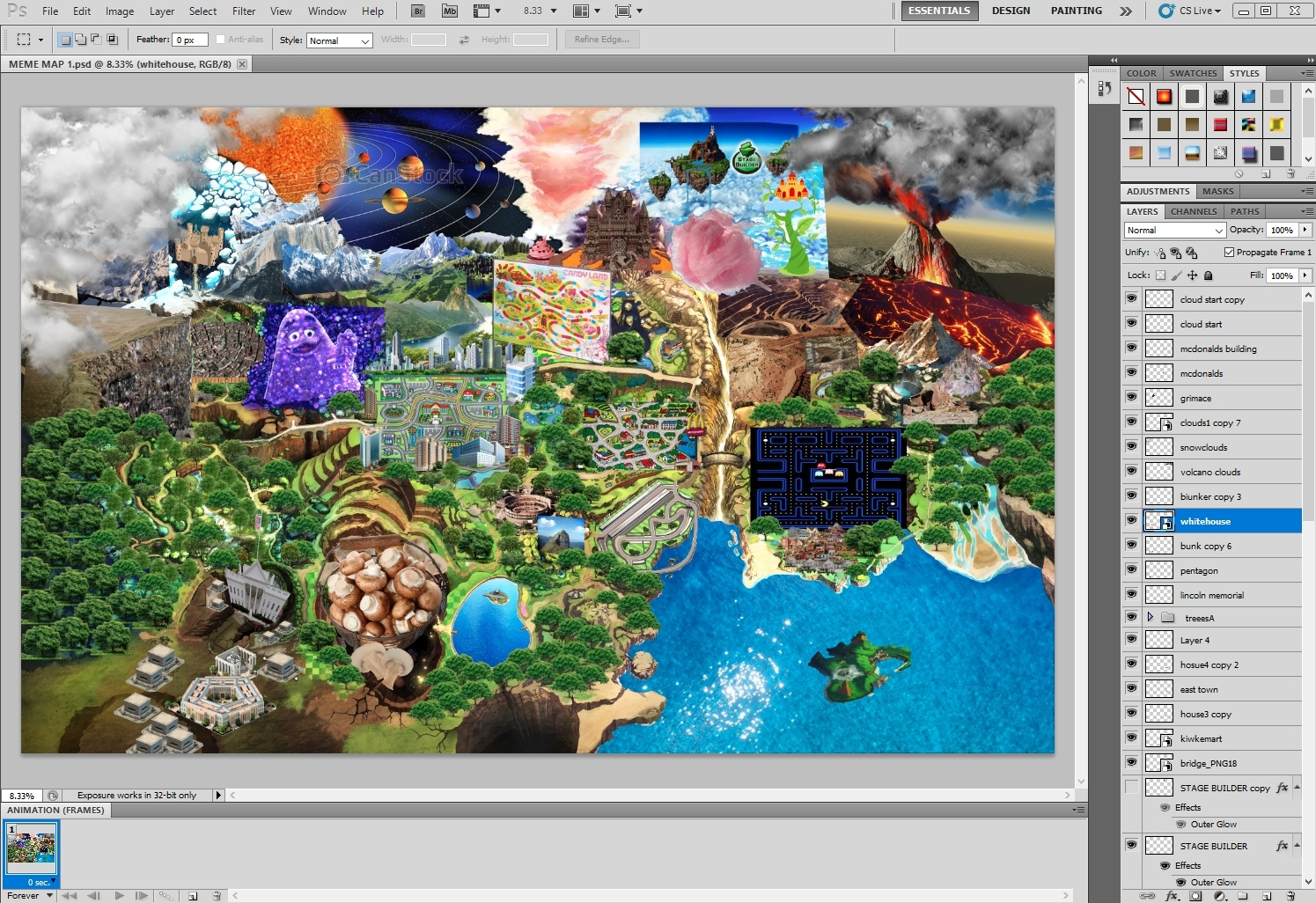The height and width of the screenshot is (903, 1316).
Task: Apply the yellow gold frame style swatch
Action: (1276, 125)
